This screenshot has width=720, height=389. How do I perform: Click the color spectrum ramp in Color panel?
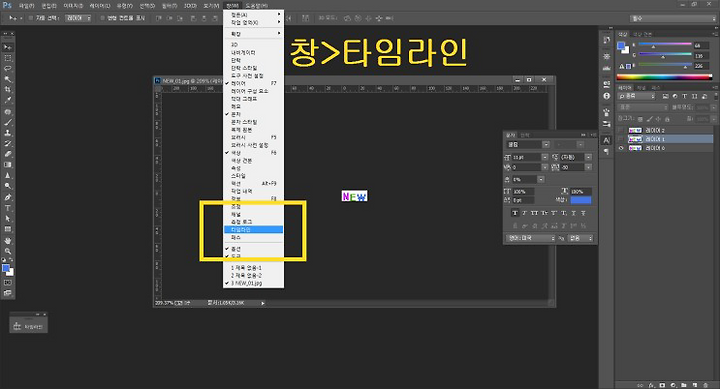pos(664,77)
